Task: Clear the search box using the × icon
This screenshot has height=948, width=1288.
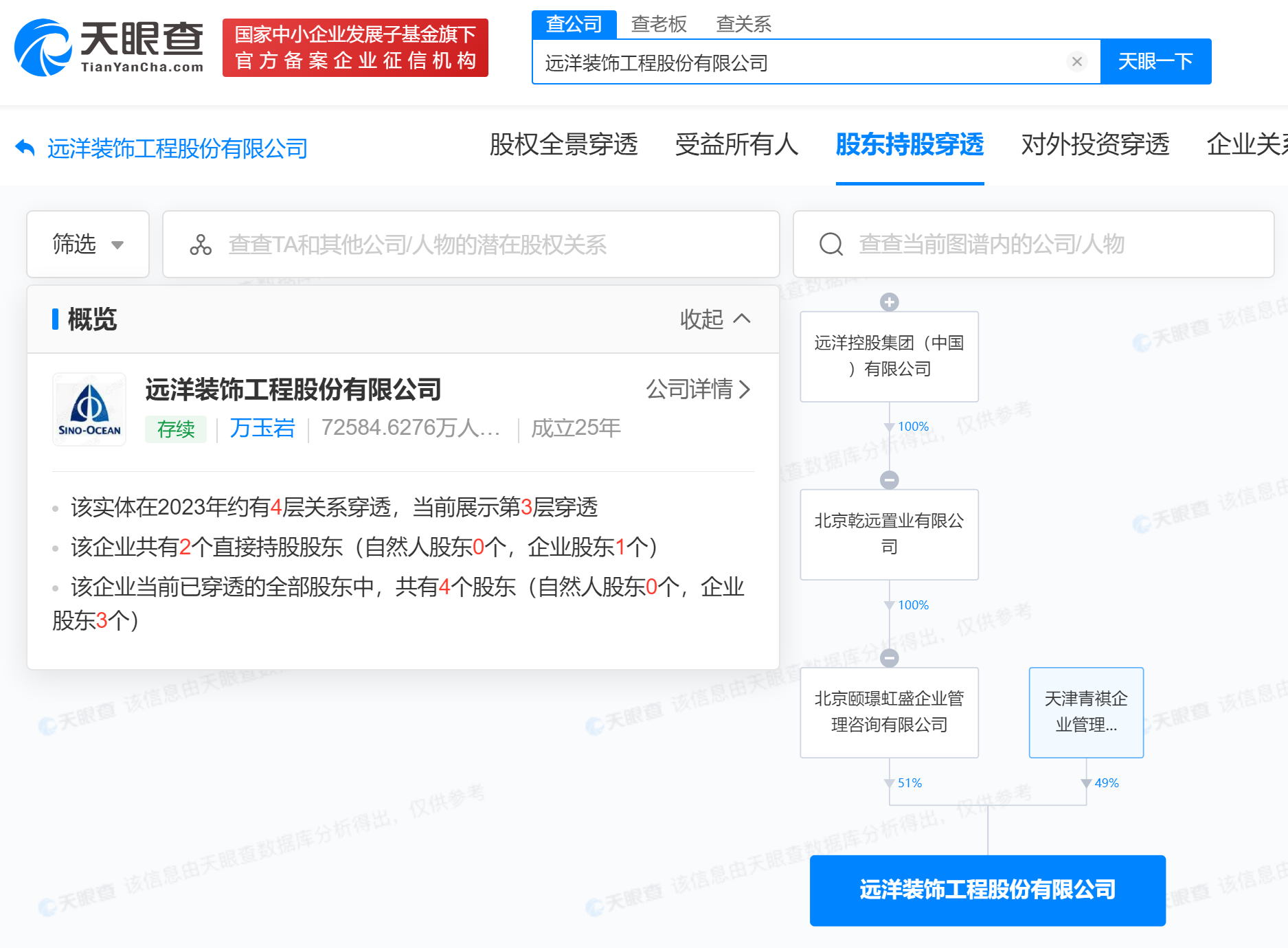Action: (1076, 62)
